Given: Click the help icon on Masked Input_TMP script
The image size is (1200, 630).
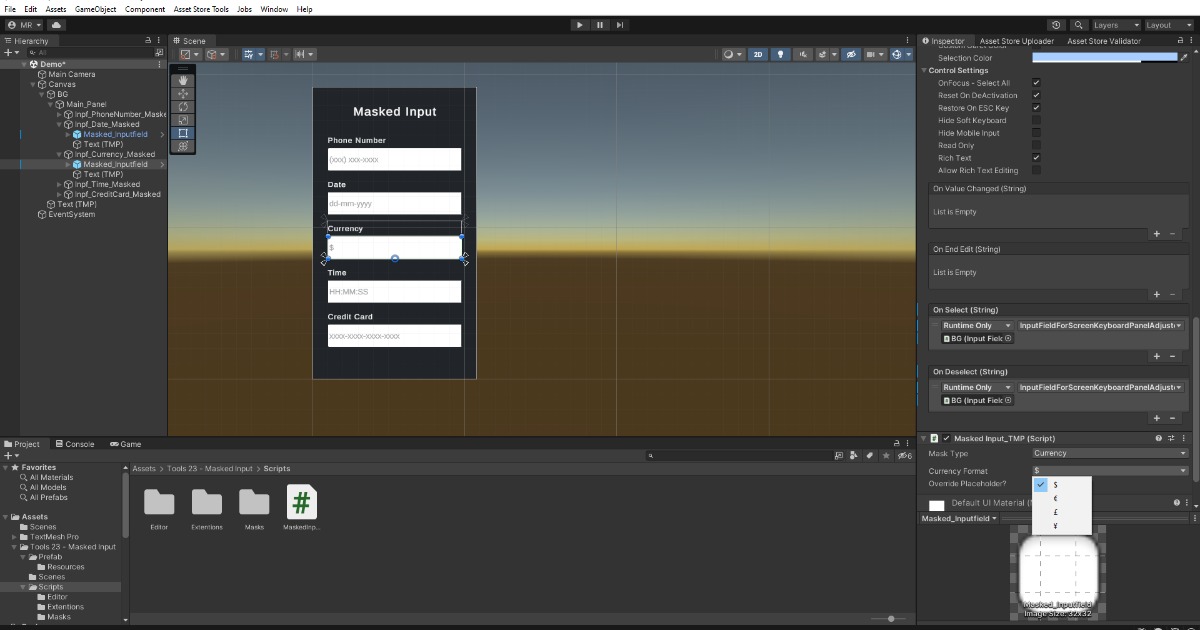Looking at the screenshot, I should (x=1157, y=437).
